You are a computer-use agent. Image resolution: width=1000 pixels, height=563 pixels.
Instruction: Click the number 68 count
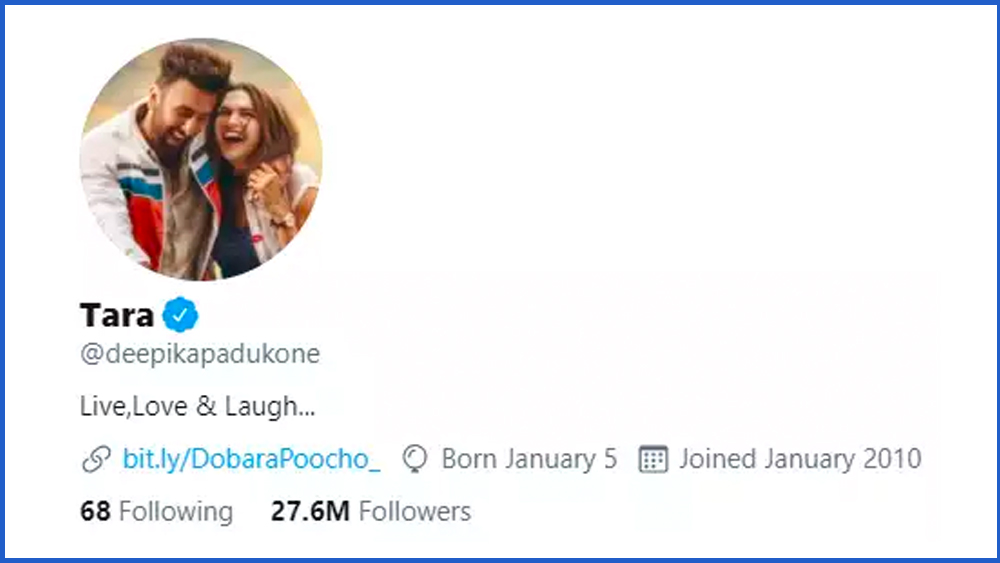pos(94,512)
